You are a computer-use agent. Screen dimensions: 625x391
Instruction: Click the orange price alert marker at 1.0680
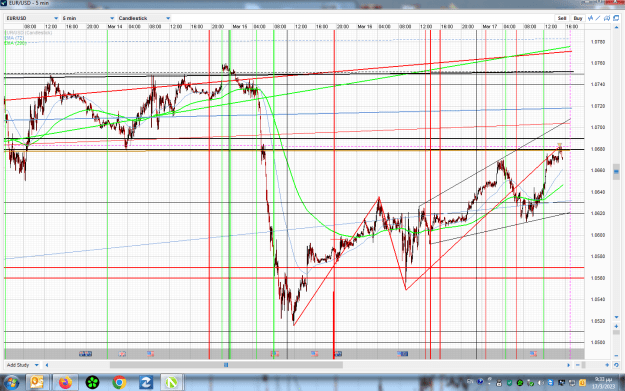pyautogui.click(x=560, y=145)
